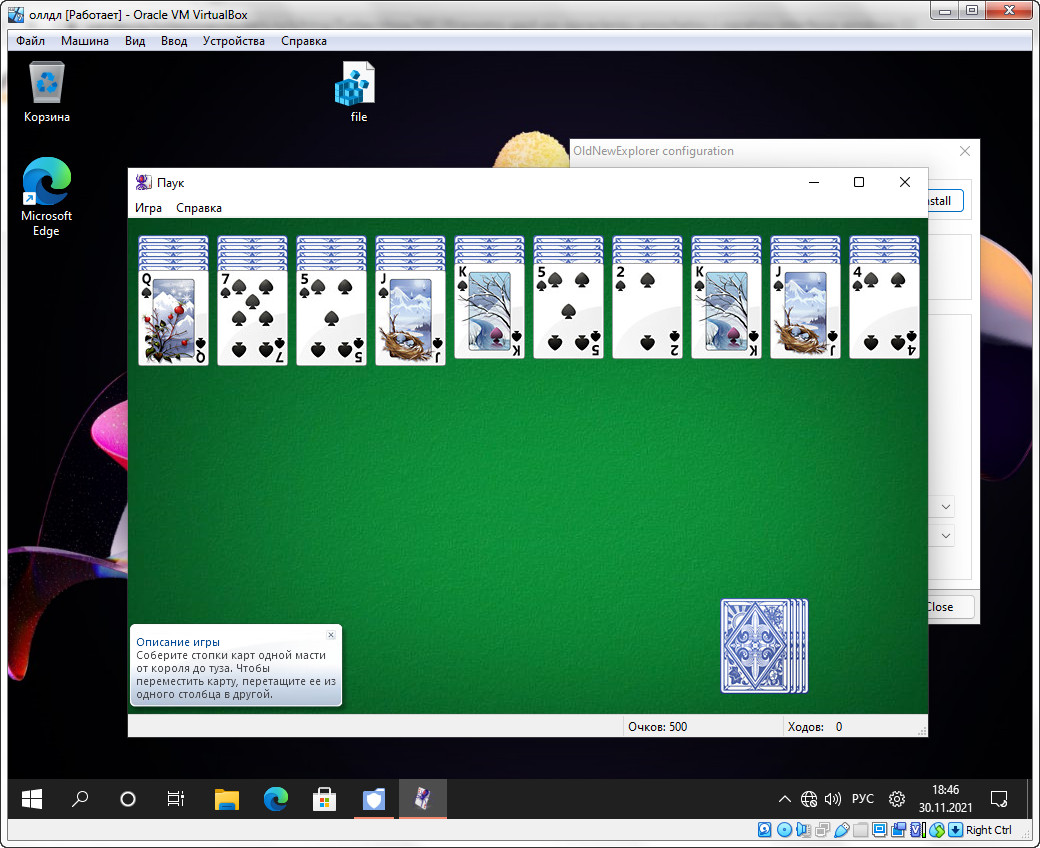The image size is (1040, 848).
Task: Click VirtualBox CPU status indicator
Action: [x=918, y=829]
